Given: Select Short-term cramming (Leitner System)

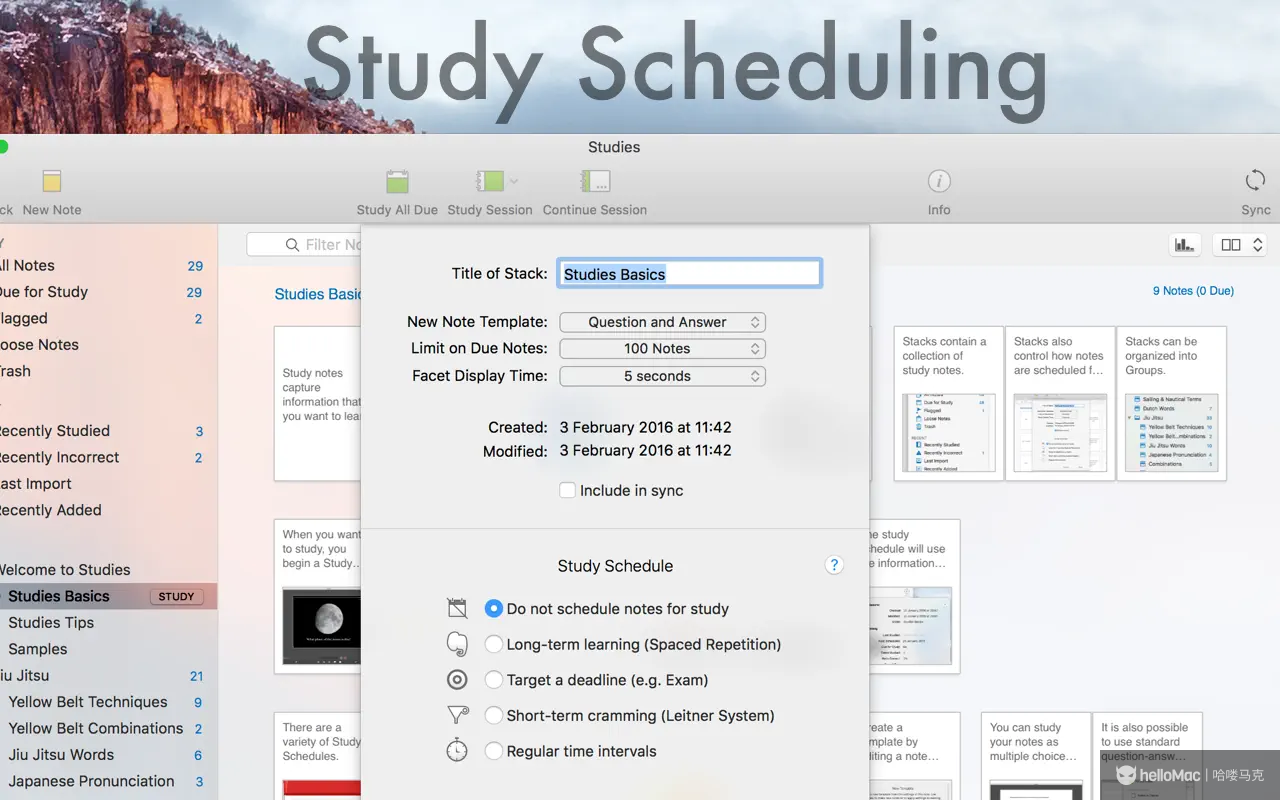Looking at the screenshot, I should pos(493,715).
